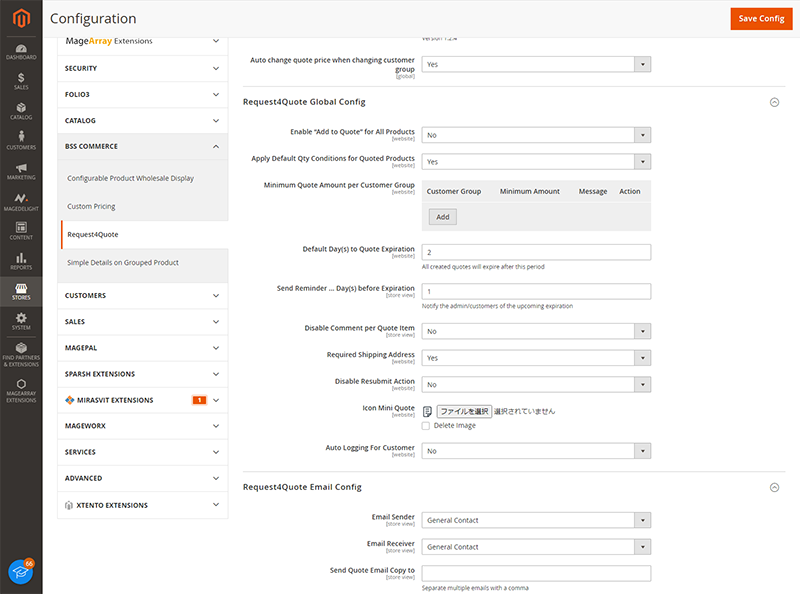Open Find Partners & Extensions icon
The image size is (800, 594).
click(x=21, y=355)
